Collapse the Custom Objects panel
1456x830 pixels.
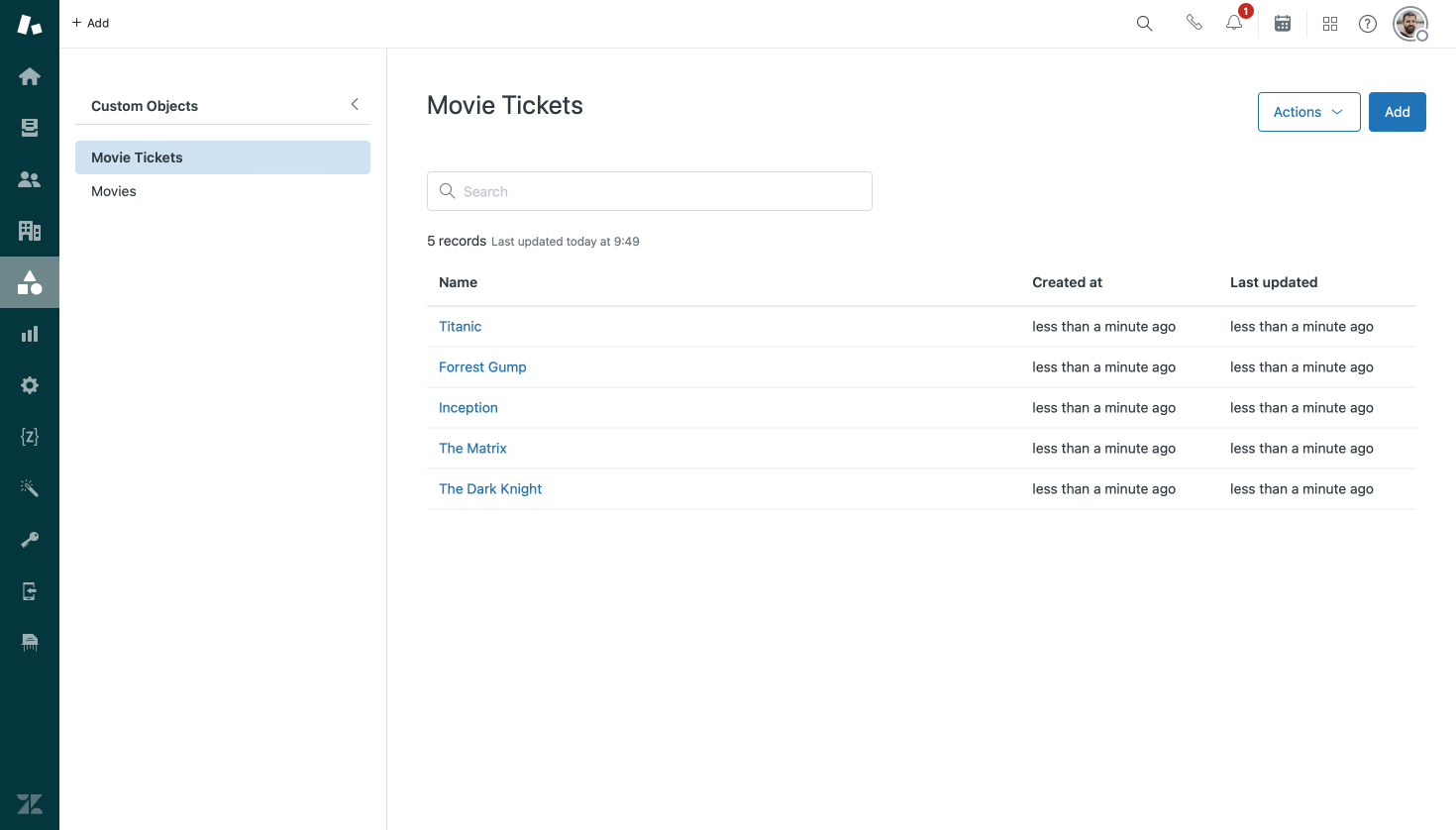(355, 104)
